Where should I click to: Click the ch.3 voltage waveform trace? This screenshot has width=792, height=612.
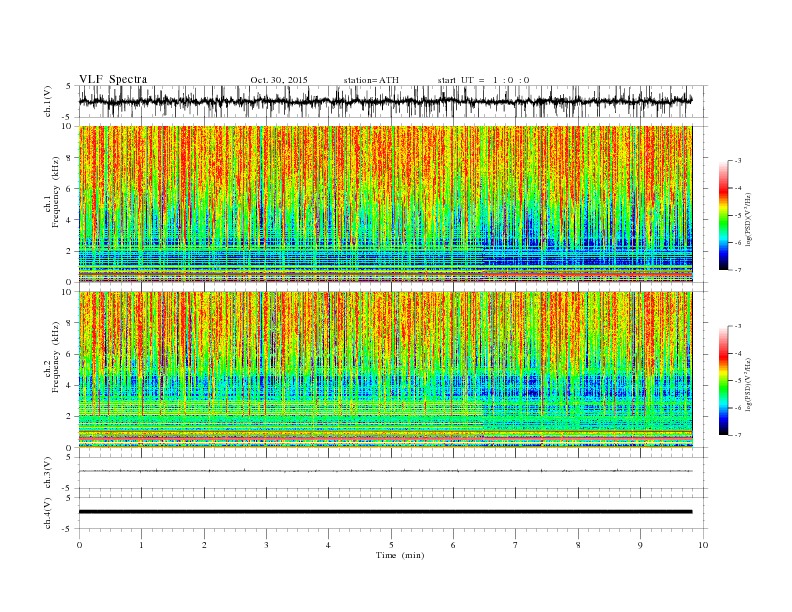[x=385, y=471]
